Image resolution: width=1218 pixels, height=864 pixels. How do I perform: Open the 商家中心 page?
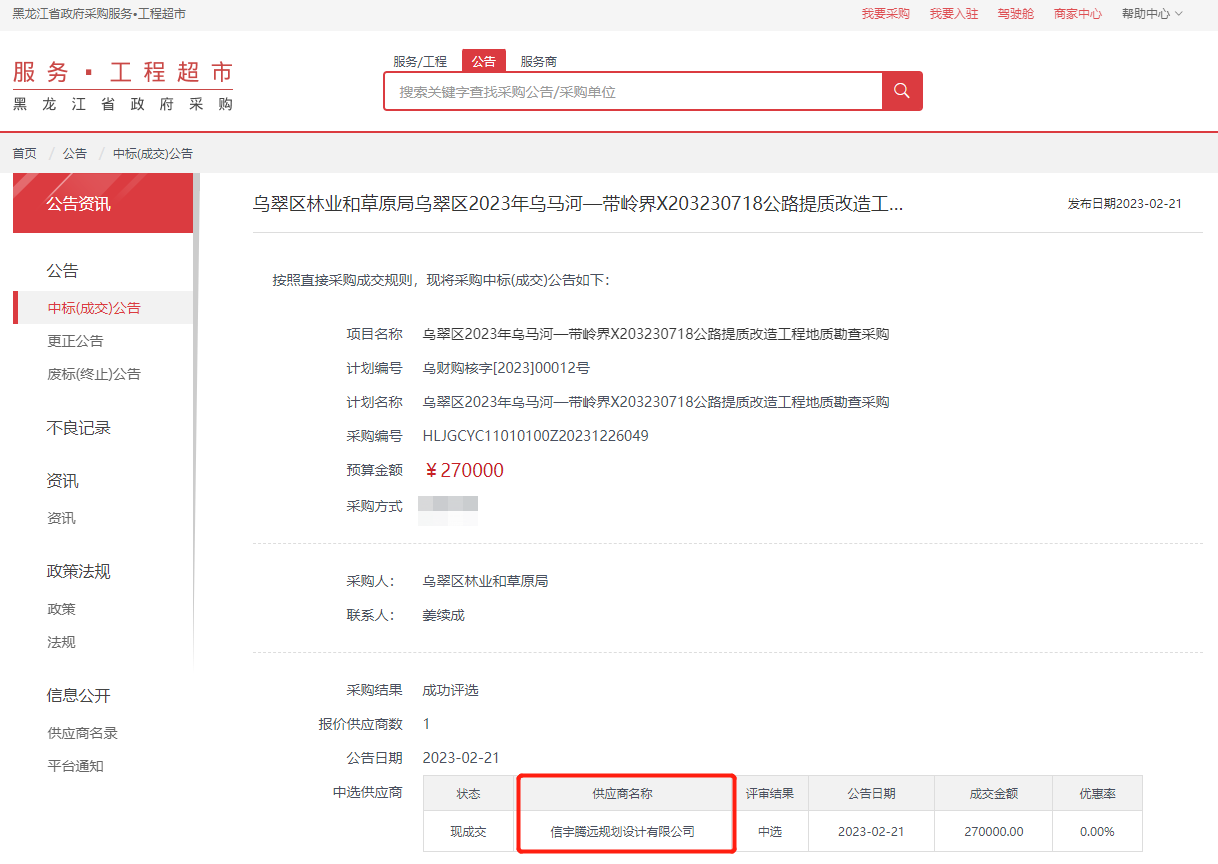[x=1077, y=14]
